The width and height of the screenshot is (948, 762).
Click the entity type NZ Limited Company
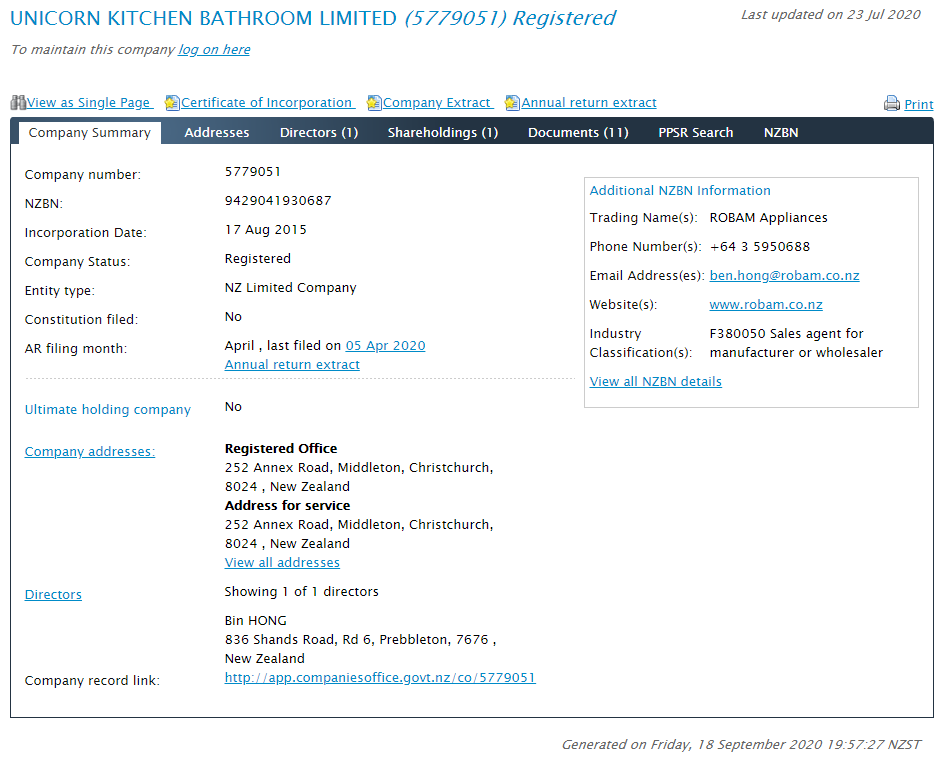point(290,288)
